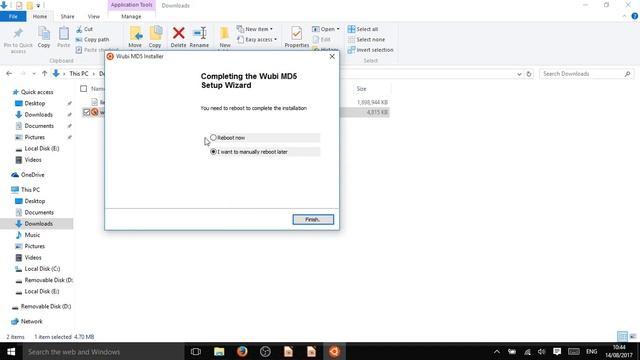Open the File menu in Explorer

point(13,16)
